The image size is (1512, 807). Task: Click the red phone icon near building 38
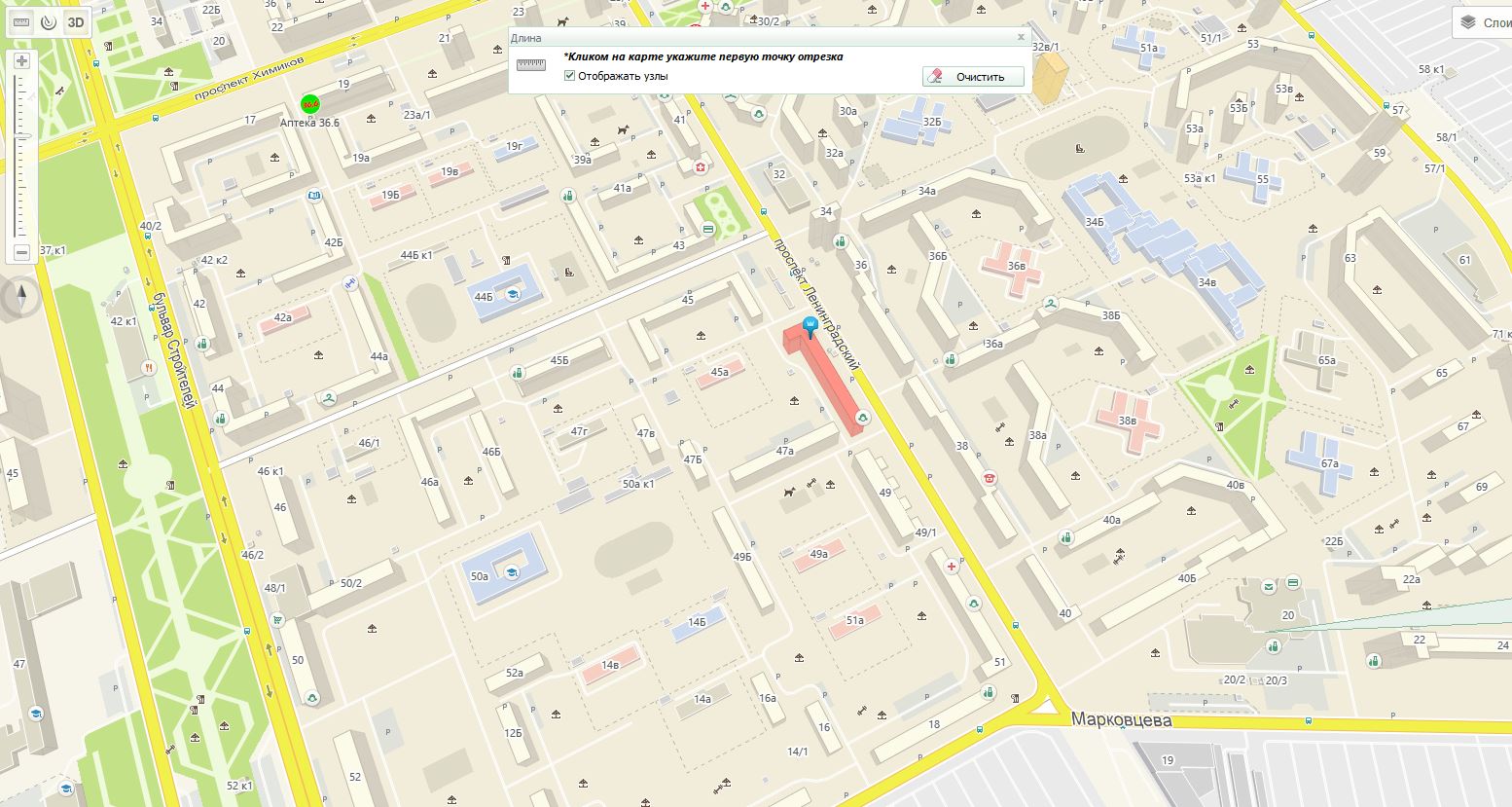990,478
